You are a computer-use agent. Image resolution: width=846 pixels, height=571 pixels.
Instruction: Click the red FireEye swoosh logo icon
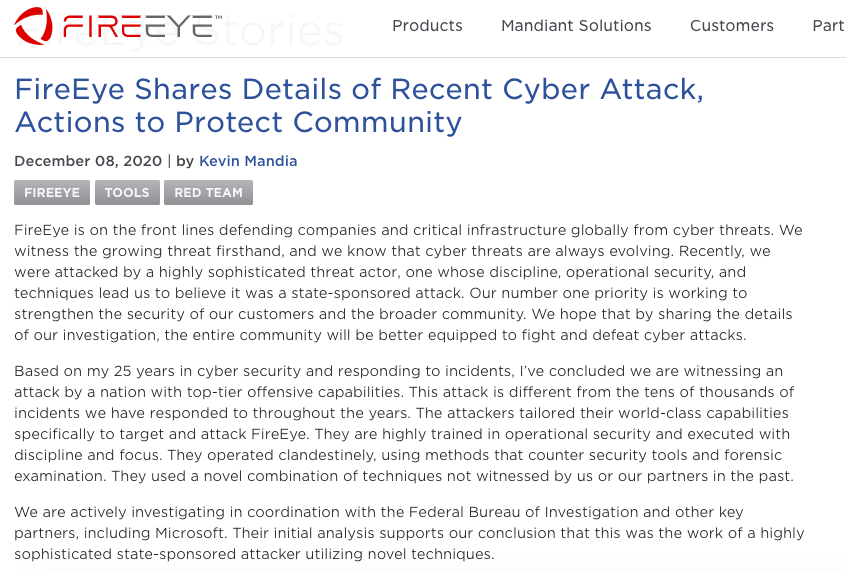point(36,25)
